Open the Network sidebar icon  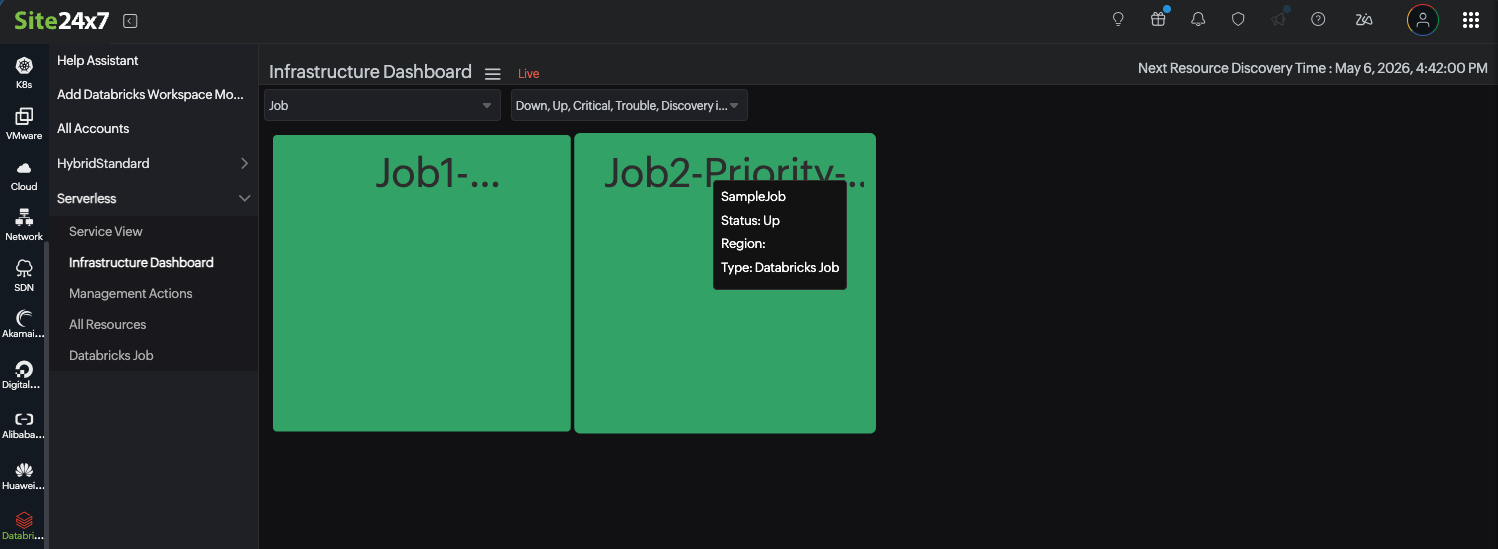point(24,225)
